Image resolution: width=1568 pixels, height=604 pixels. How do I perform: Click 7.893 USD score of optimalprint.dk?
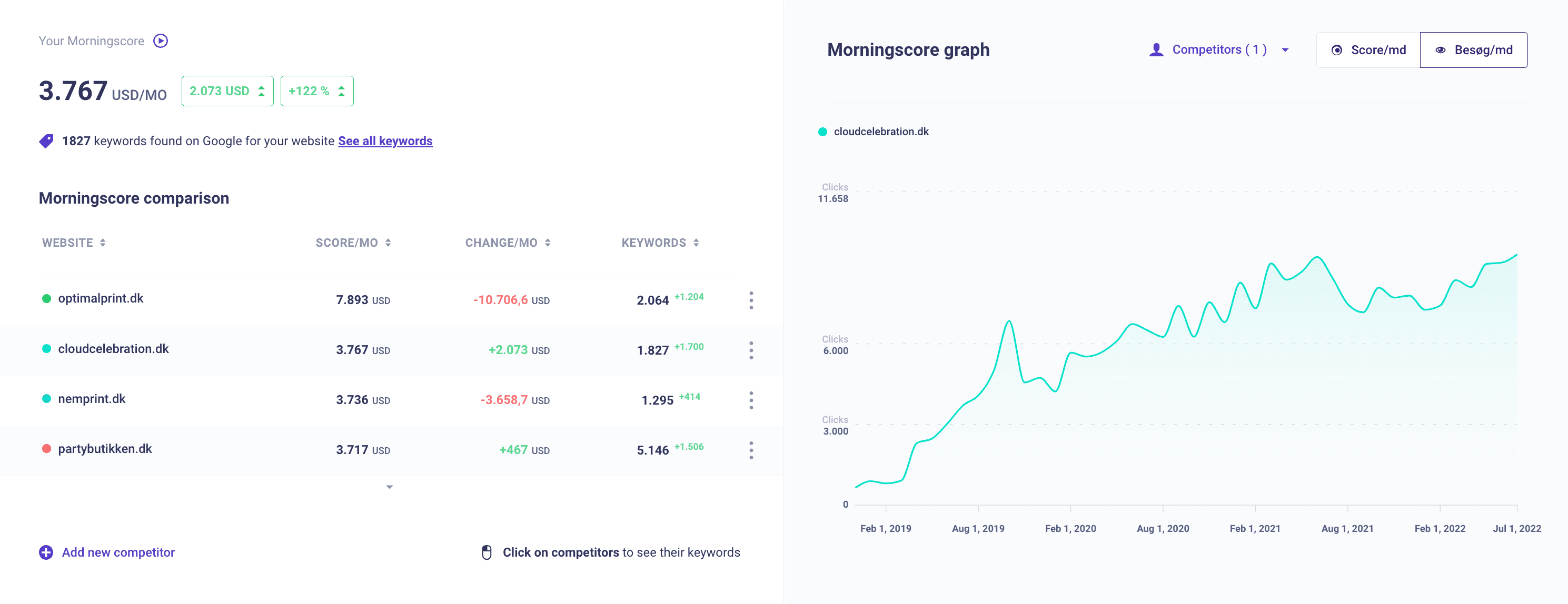click(363, 300)
